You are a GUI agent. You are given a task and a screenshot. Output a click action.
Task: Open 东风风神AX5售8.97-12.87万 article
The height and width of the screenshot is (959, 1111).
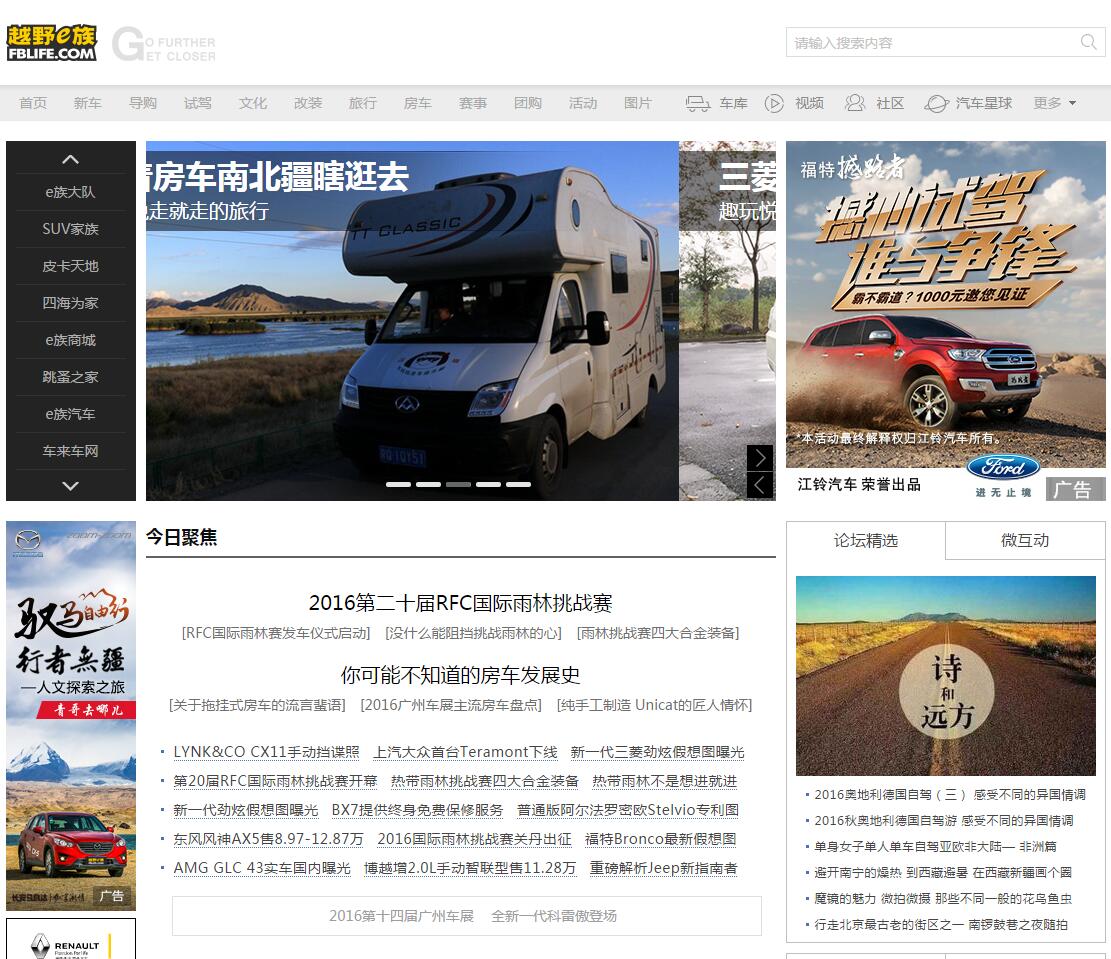click(269, 839)
